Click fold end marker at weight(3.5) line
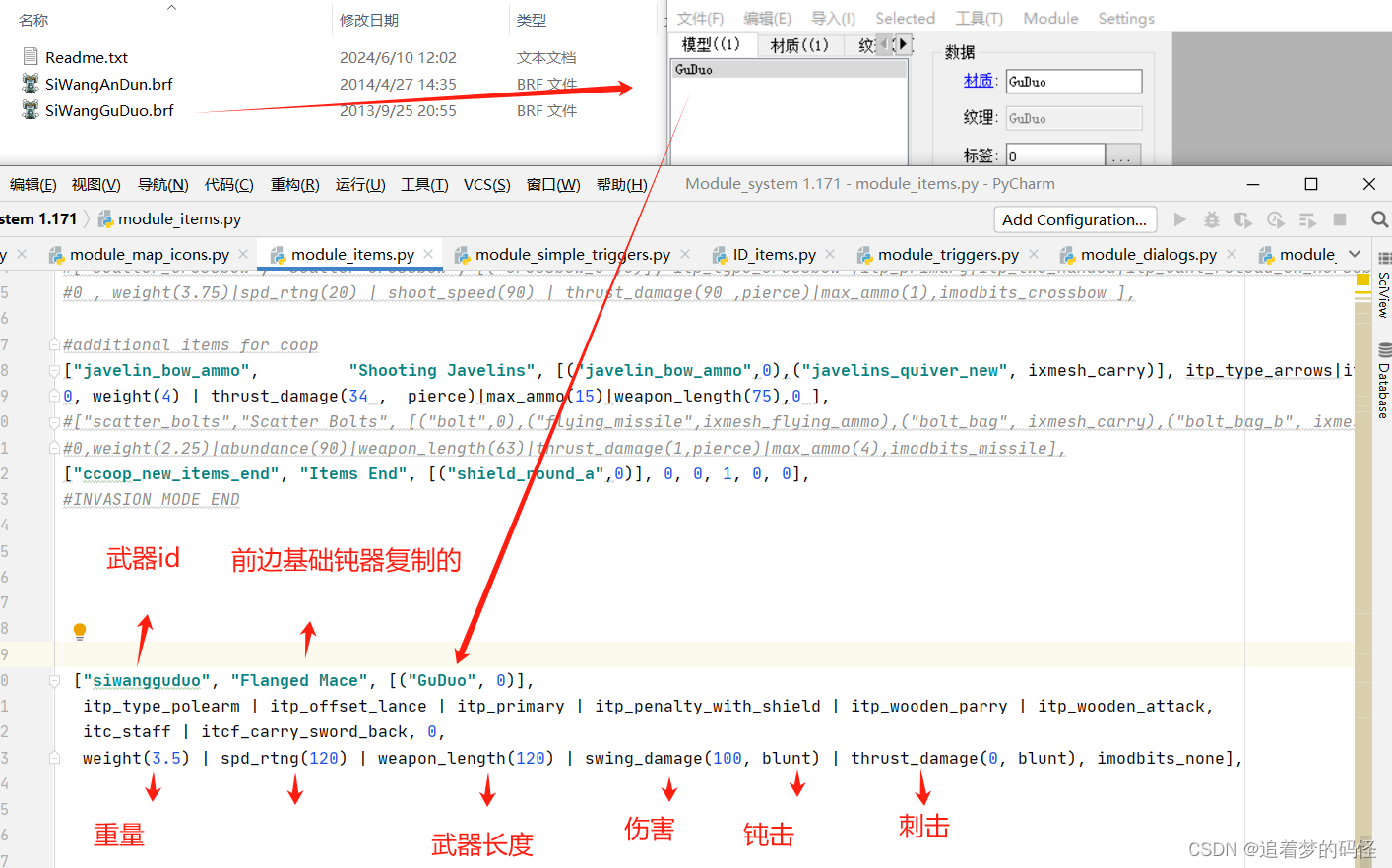Screen dimensions: 1392x868 [55, 758]
